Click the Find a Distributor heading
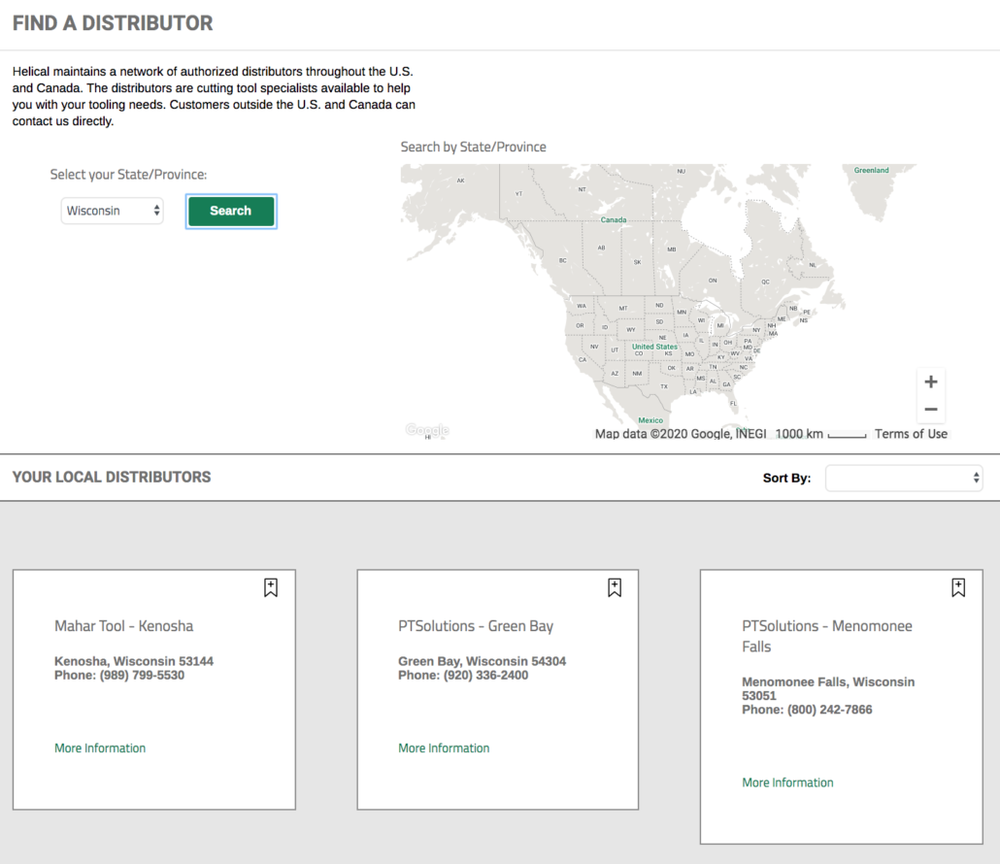This screenshot has width=1000, height=864. [113, 24]
